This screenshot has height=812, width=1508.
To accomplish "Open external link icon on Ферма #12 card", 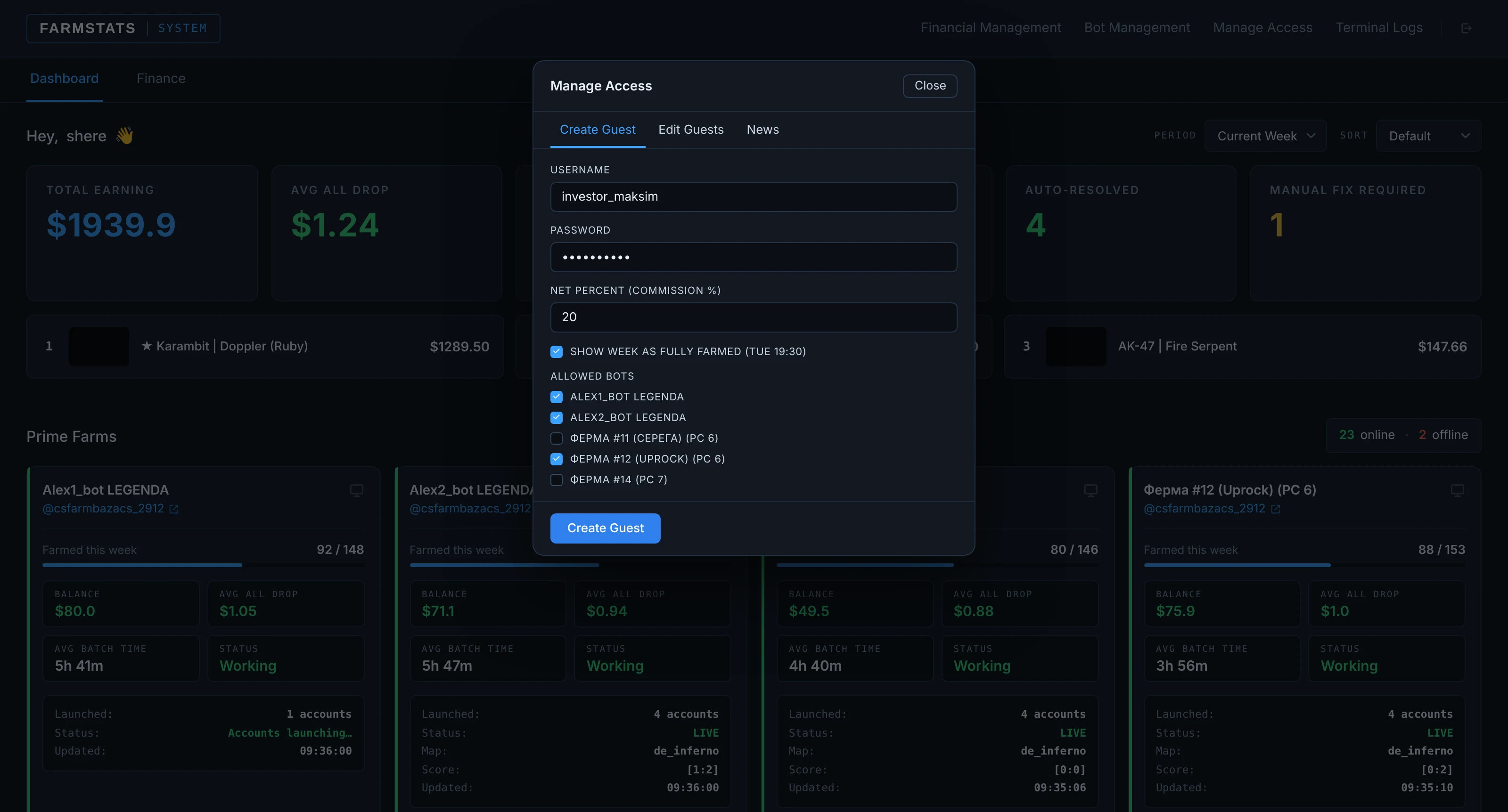I will 1276,509.
